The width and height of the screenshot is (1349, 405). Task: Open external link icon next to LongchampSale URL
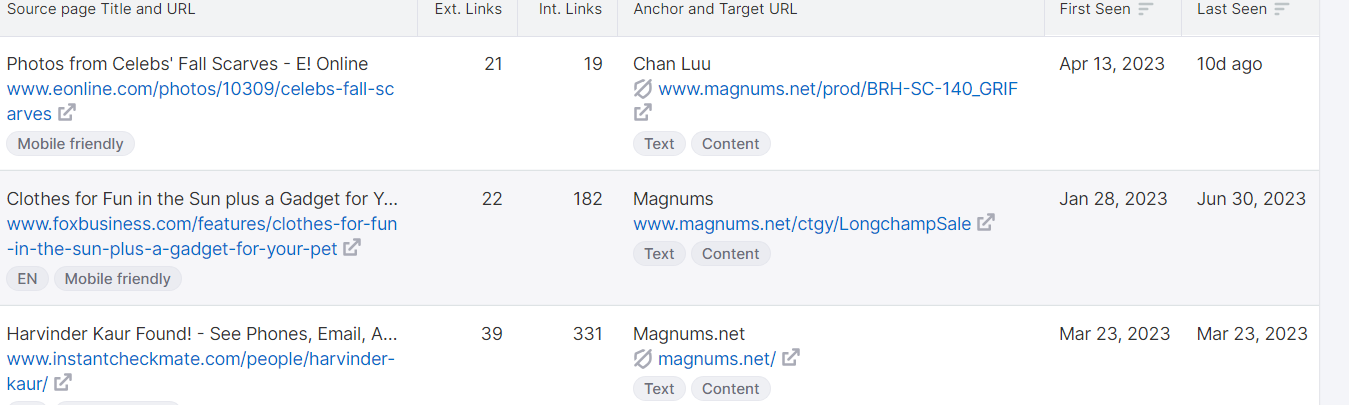[986, 222]
